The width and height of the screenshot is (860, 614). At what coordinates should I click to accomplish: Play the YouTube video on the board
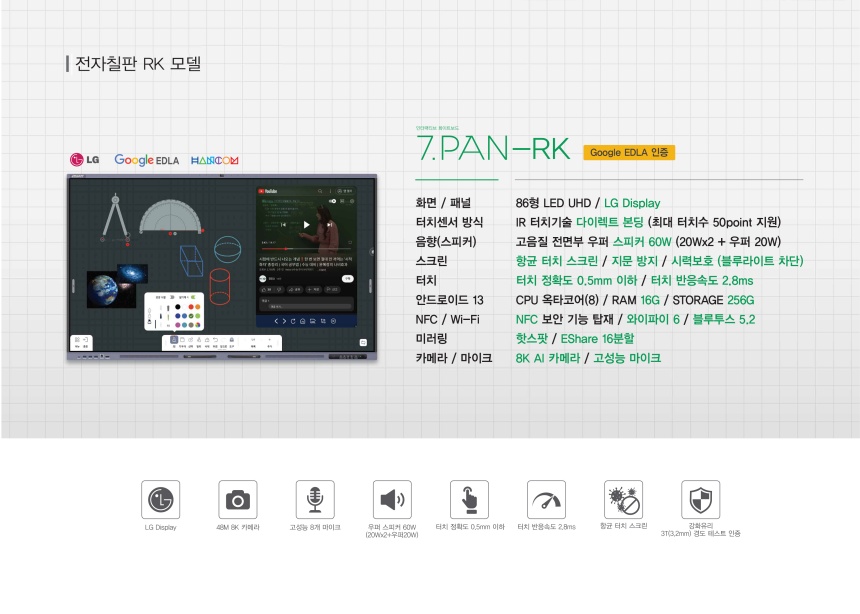[x=306, y=225]
